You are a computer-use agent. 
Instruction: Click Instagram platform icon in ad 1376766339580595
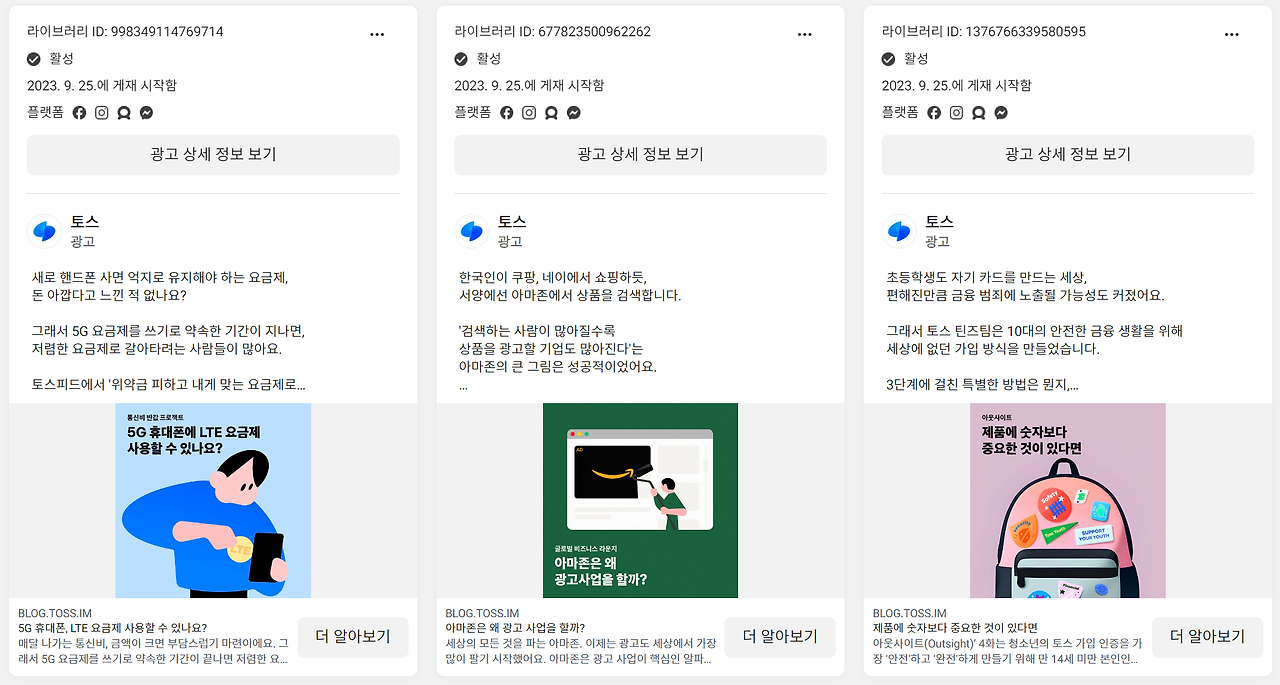pyautogui.click(x=956, y=113)
